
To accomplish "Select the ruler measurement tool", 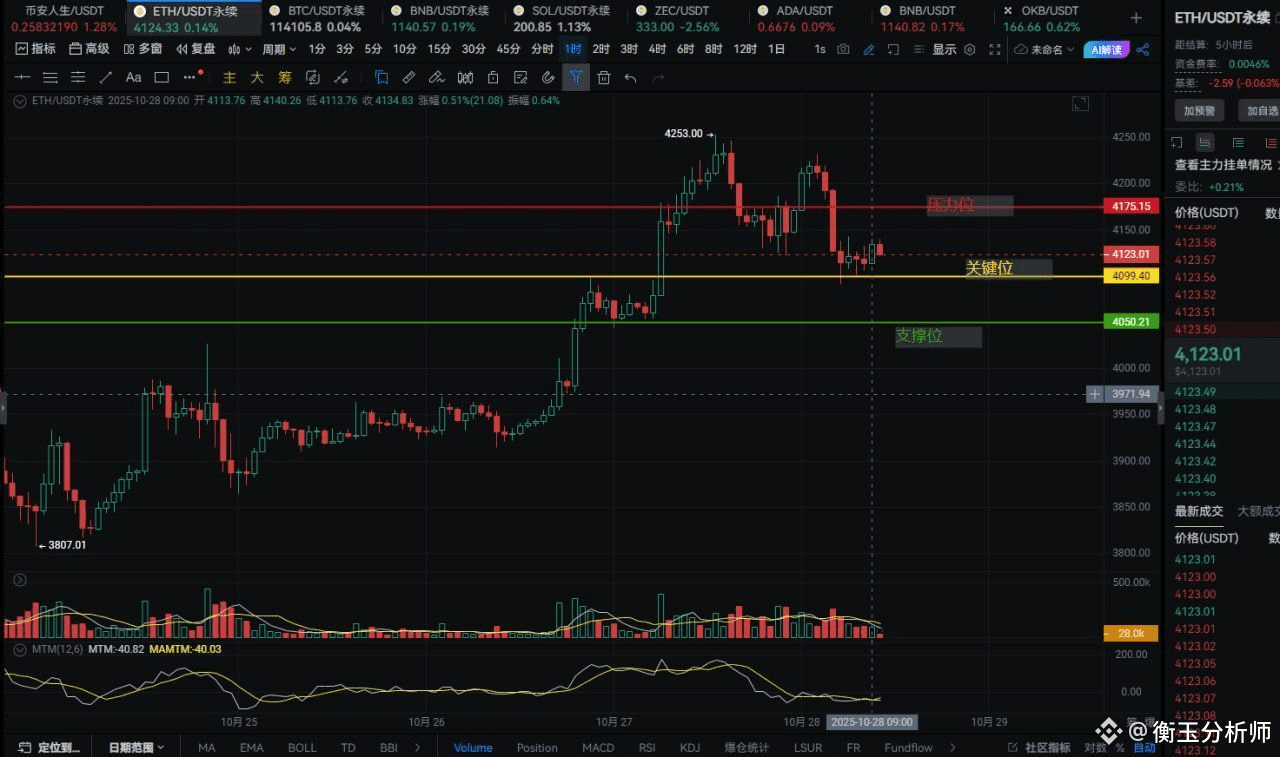I will pos(409,77).
